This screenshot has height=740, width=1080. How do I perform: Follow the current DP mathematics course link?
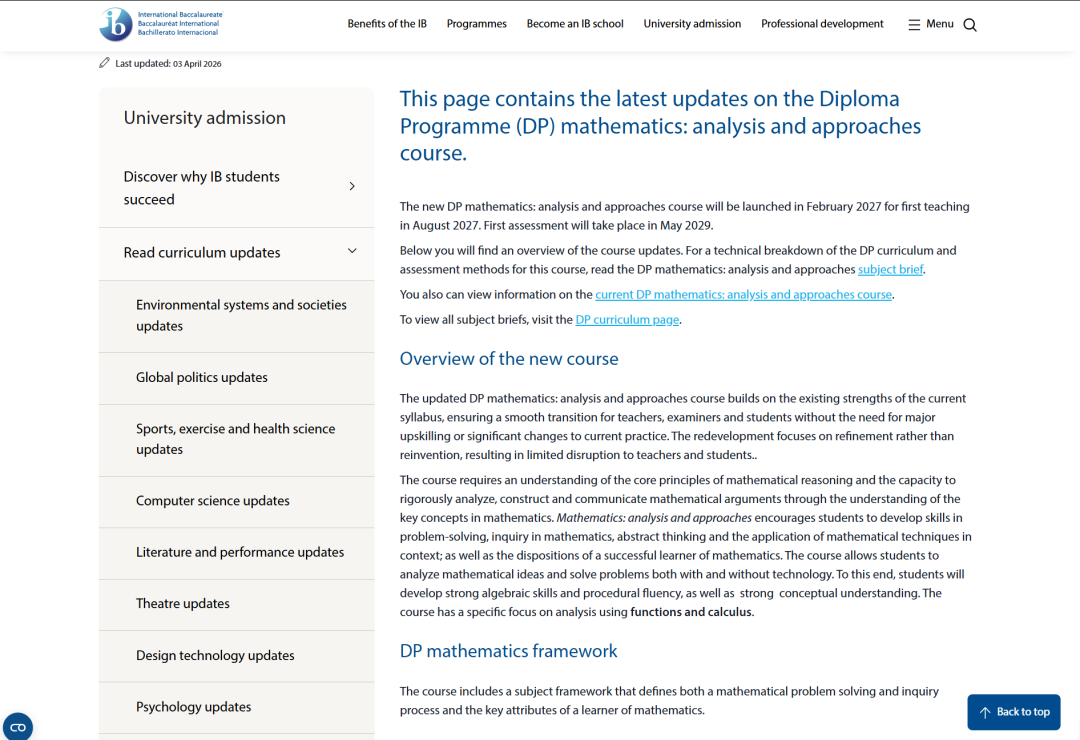point(743,294)
